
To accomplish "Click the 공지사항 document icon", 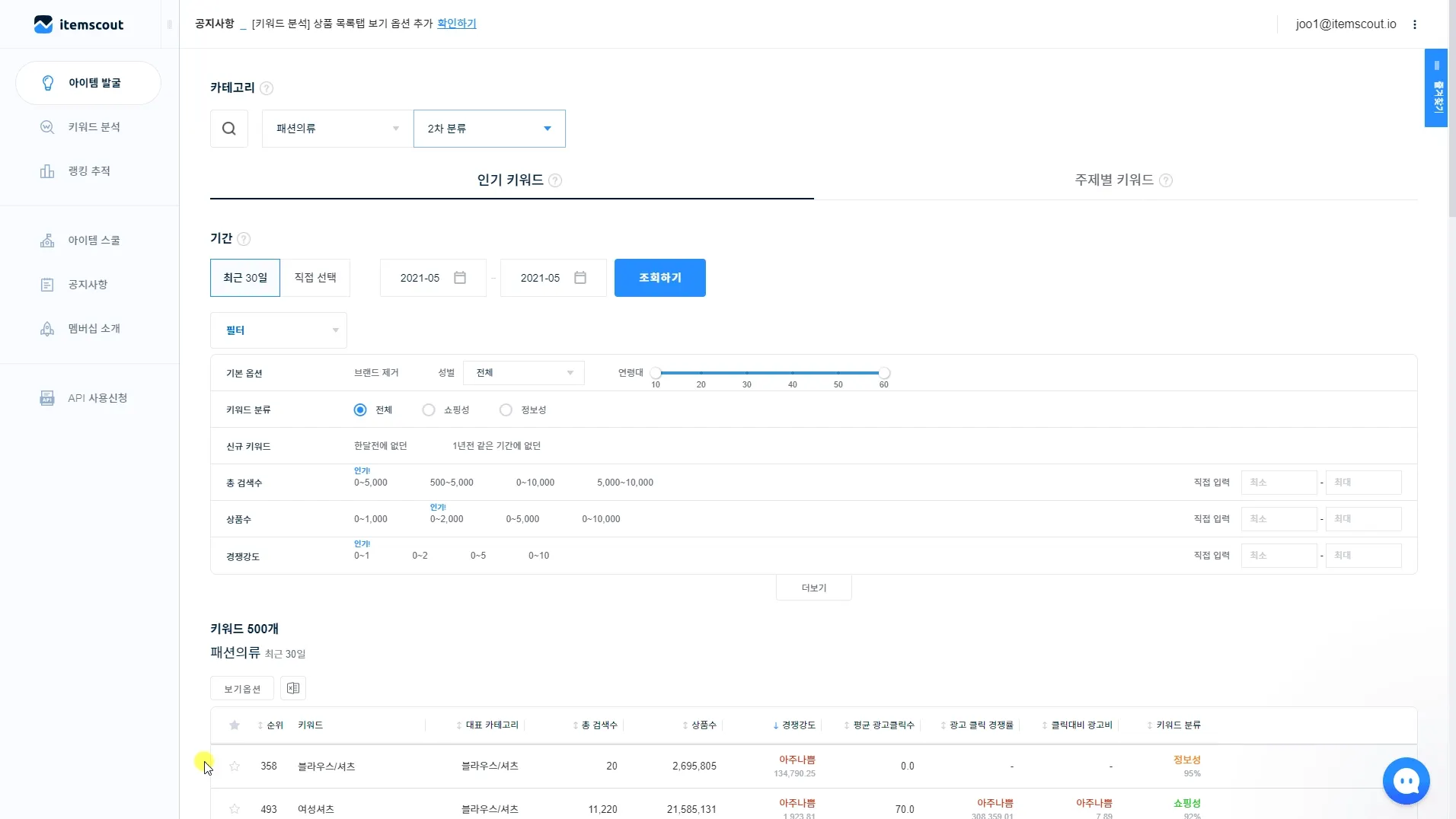I will 47,285.
